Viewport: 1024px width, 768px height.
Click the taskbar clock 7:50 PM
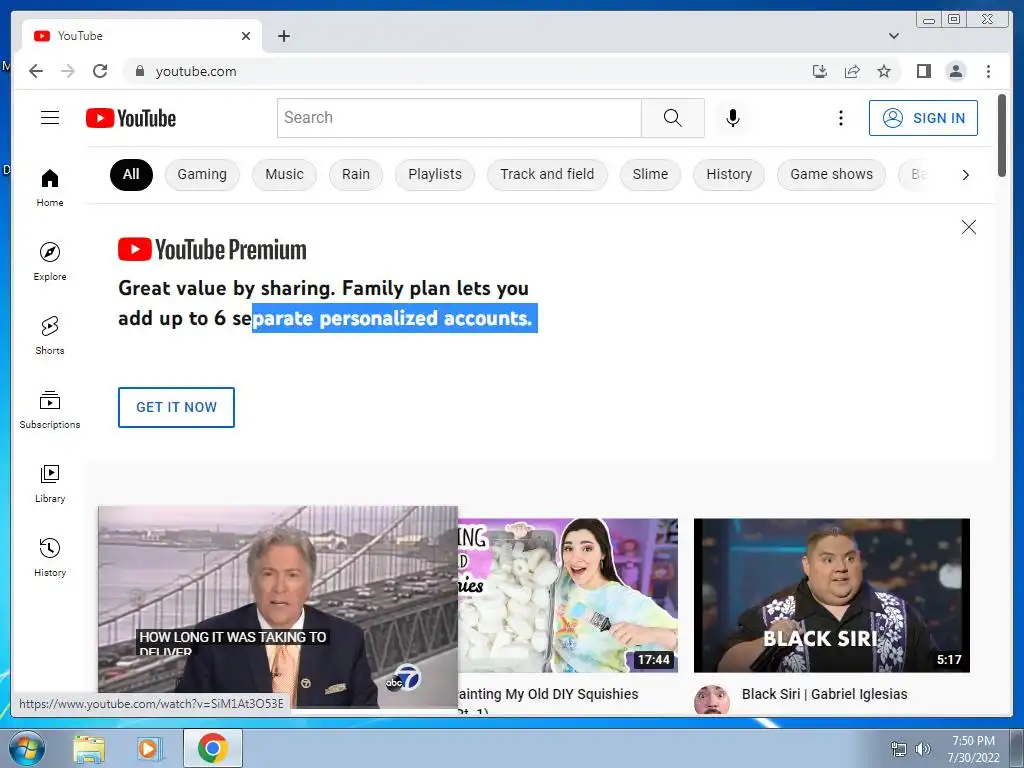[x=973, y=741]
